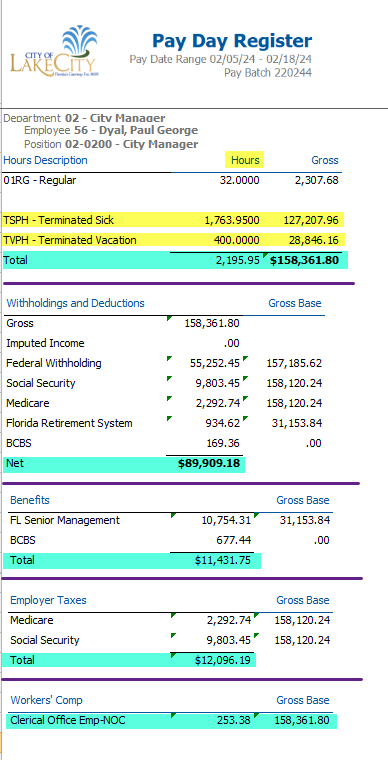Select the TSPH - Terminated Sick row
The width and height of the screenshot is (388, 760).
(173, 220)
